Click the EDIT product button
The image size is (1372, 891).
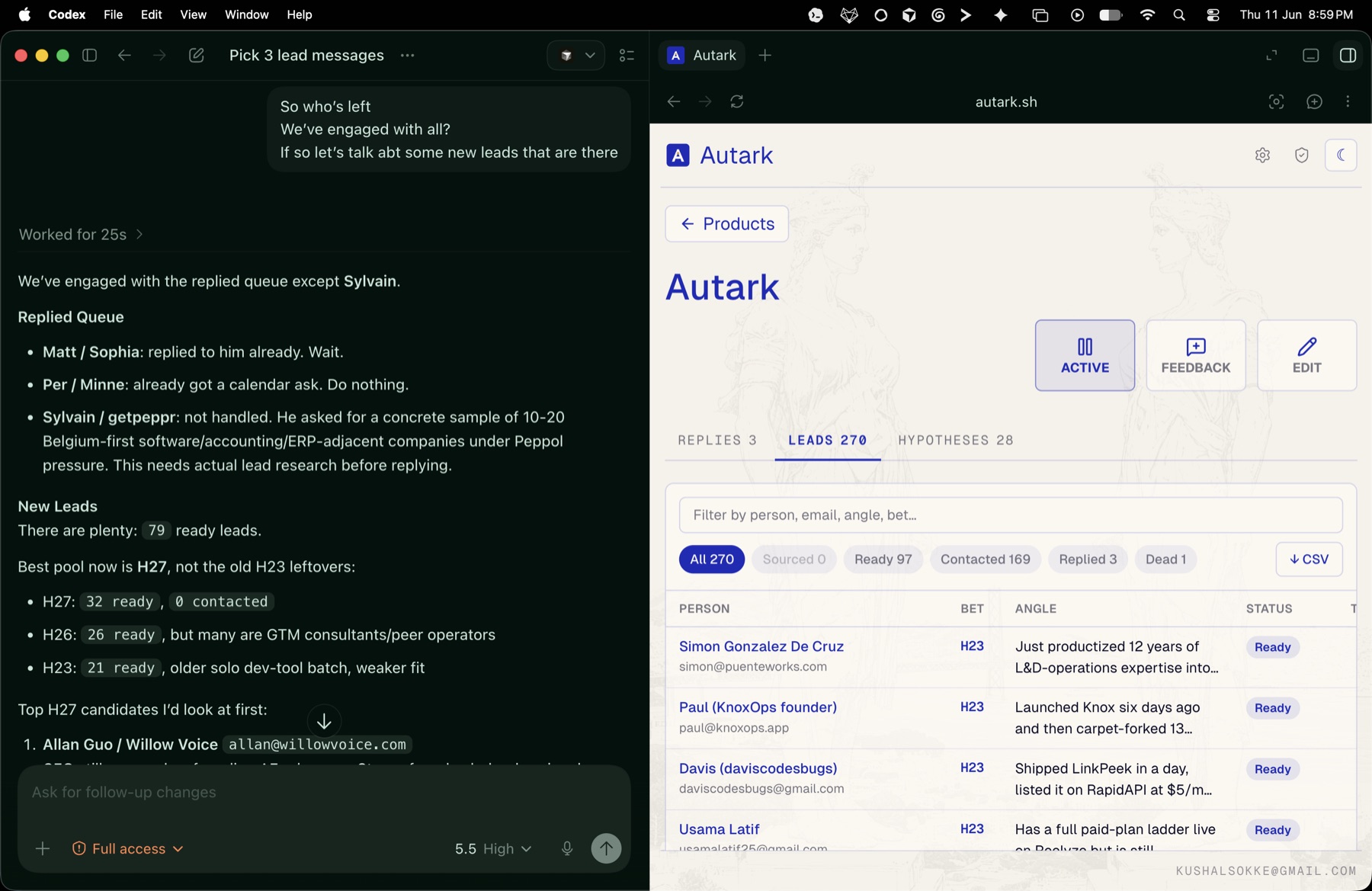pyautogui.click(x=1306, y=355)
